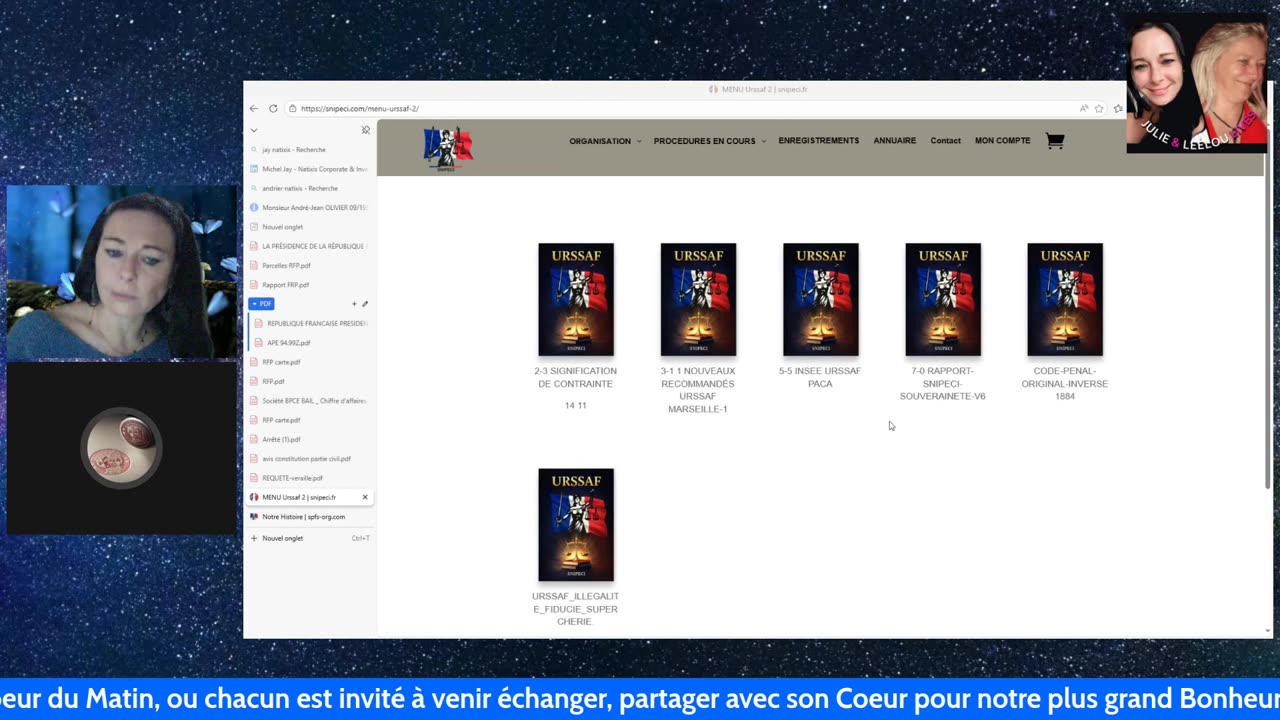Open 'REPUBLIQUE FRANCAISE PRESIDE' grouped tab

312,323
